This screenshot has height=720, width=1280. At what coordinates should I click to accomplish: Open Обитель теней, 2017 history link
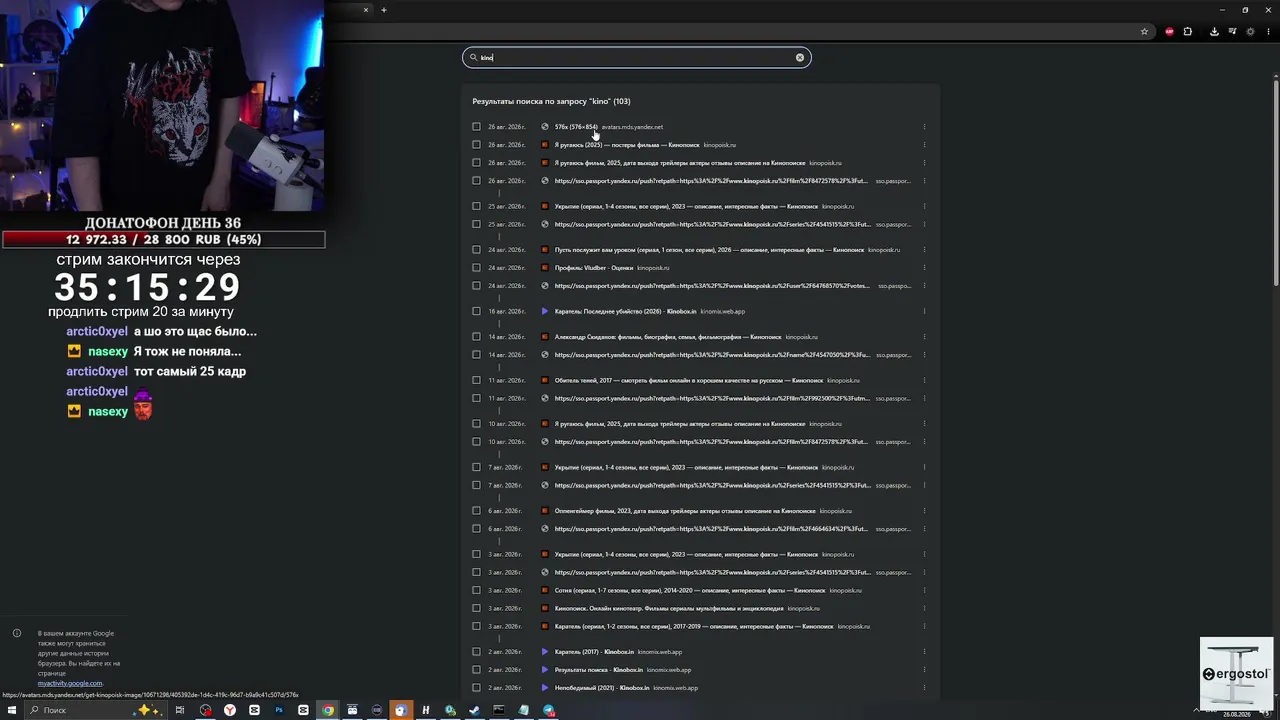click(689, 380)
